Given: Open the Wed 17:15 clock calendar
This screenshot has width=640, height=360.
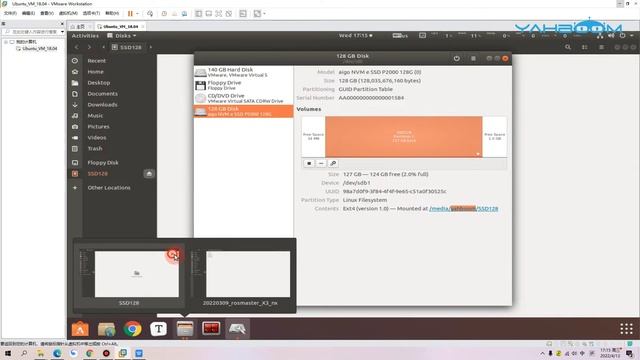Looking at the screenshot, I should click(x=356, y=36).
